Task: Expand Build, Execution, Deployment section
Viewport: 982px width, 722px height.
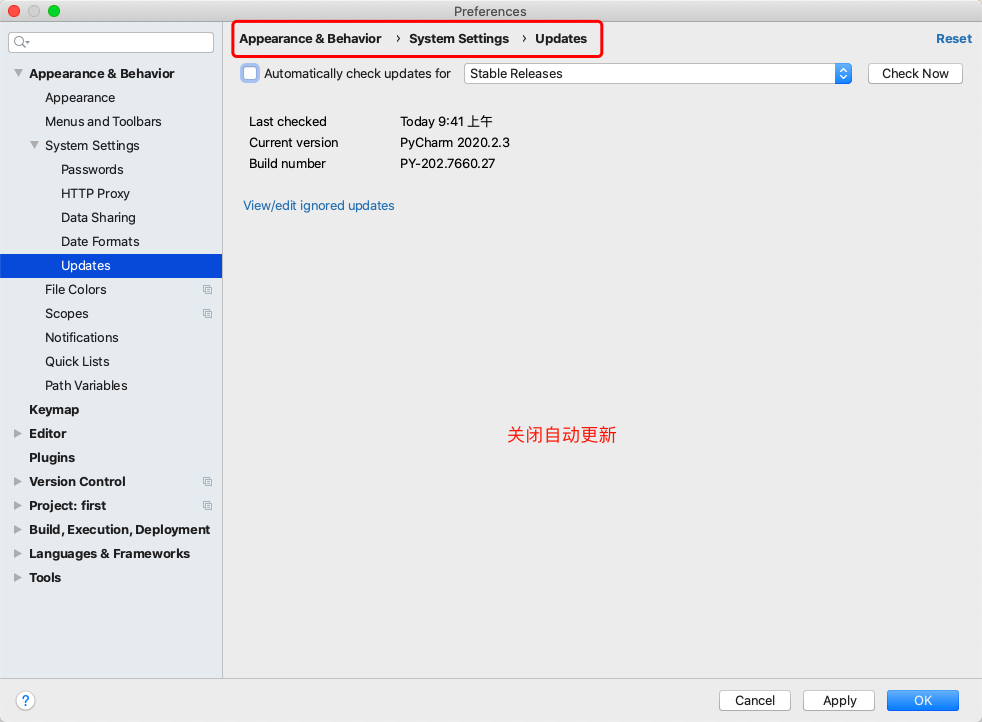Action: 18,530
